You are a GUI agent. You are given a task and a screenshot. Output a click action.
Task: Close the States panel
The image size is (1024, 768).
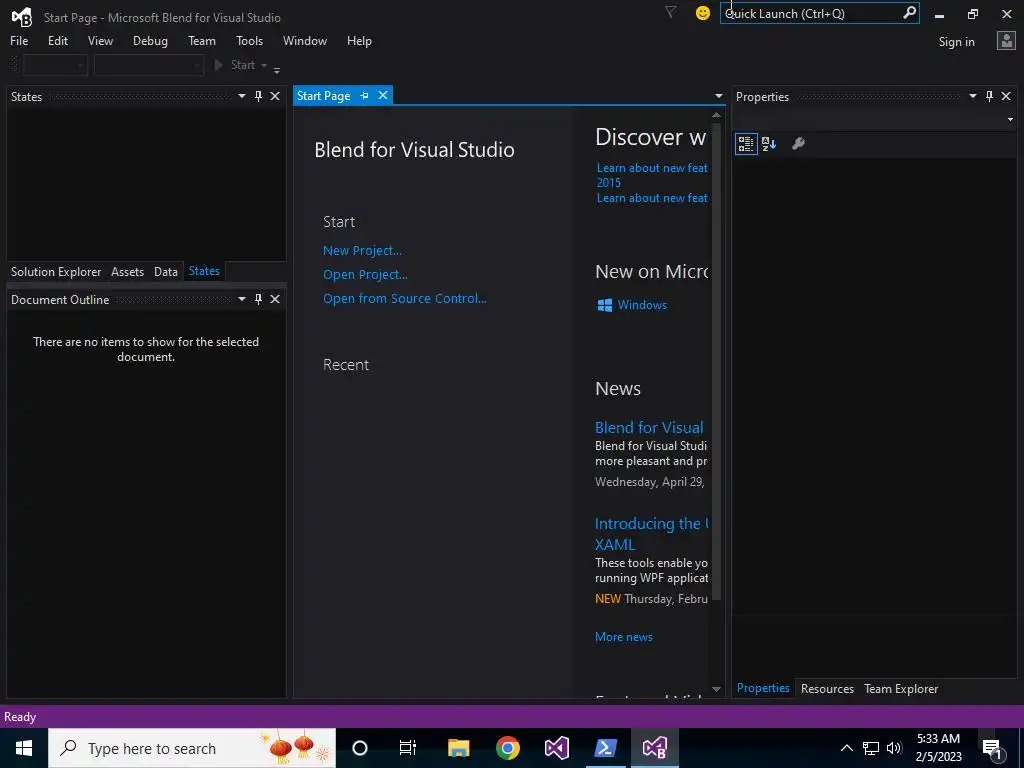pos(275,96)
